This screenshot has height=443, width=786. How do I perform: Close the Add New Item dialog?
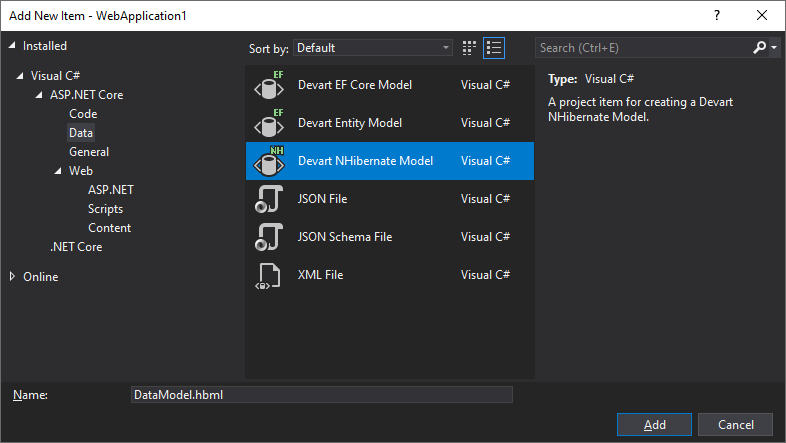[762, 16]
